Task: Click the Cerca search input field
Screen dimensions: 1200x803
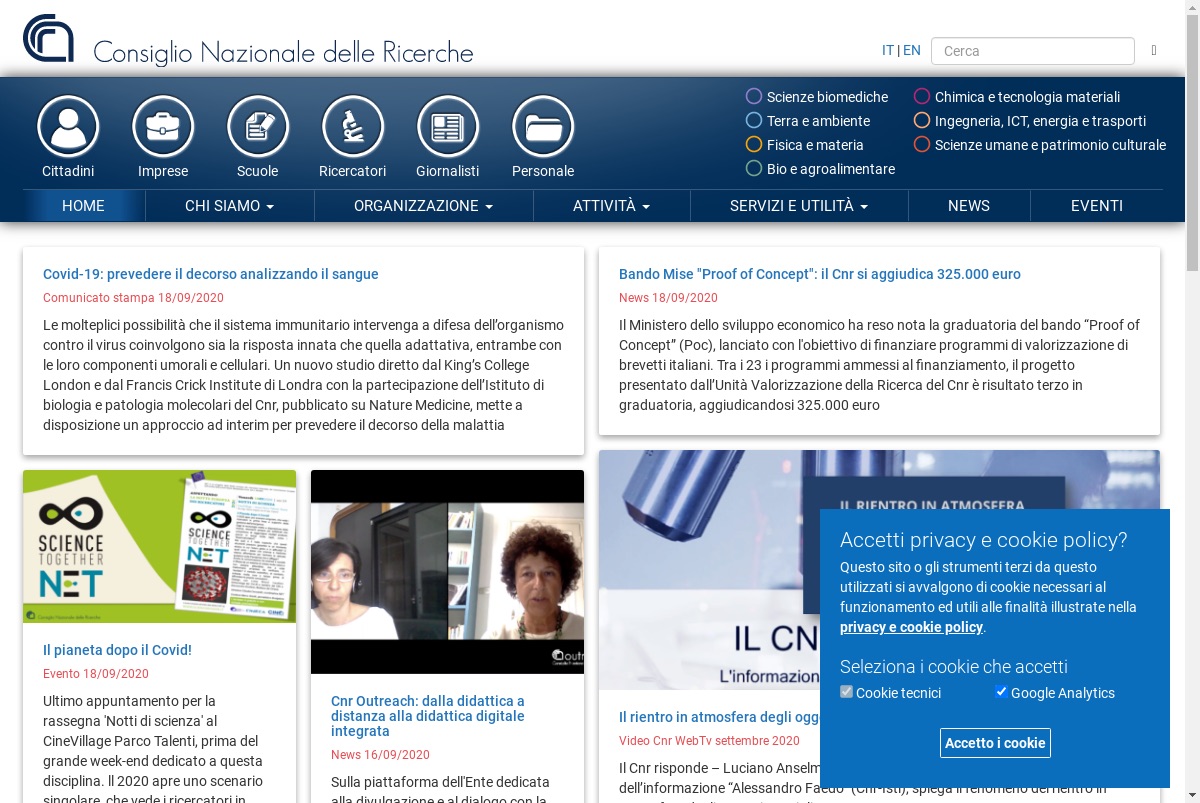Action: click(1033, 51)
